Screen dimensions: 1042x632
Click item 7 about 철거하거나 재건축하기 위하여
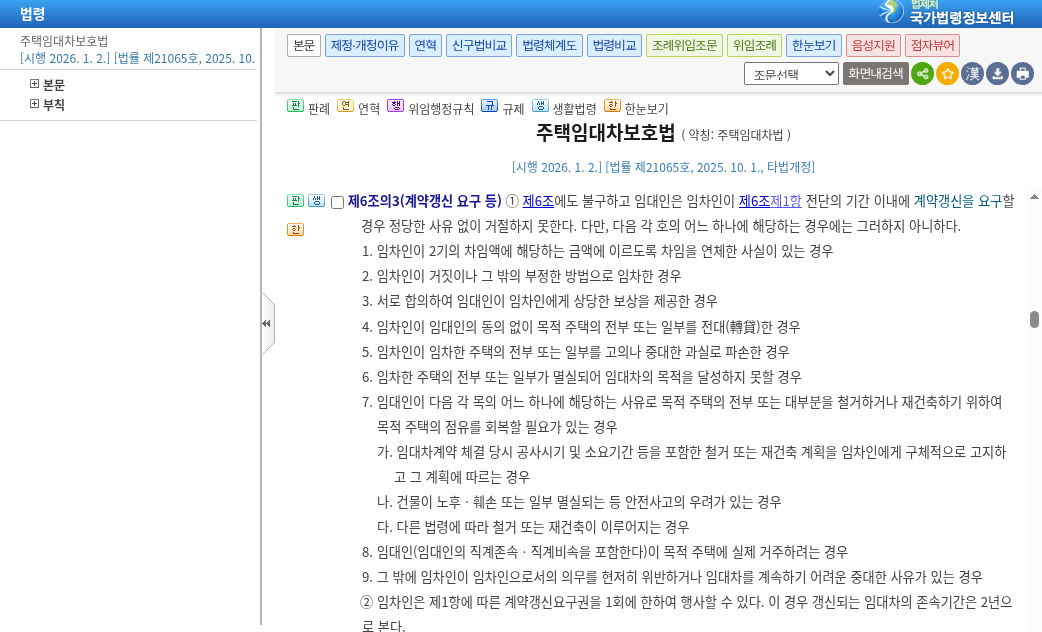(682, 414)
